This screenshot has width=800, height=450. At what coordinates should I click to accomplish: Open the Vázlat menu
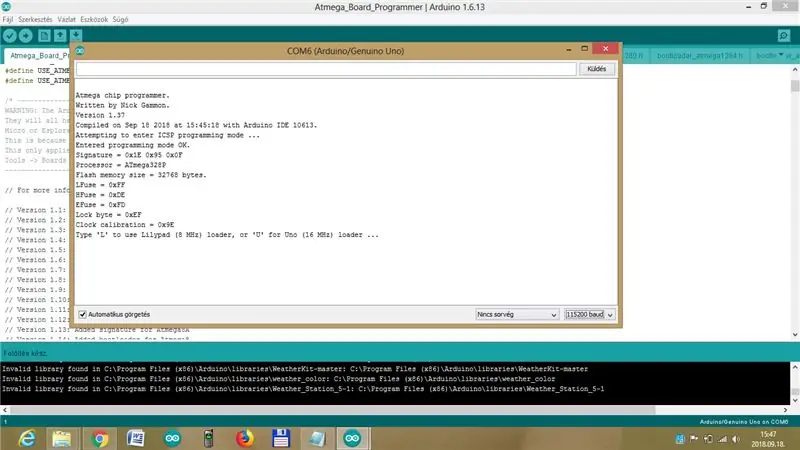[x=66, y=19]
